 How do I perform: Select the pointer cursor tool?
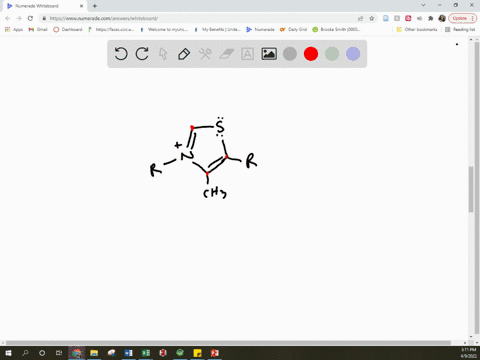pyautogui.click(x=163, y=54)
